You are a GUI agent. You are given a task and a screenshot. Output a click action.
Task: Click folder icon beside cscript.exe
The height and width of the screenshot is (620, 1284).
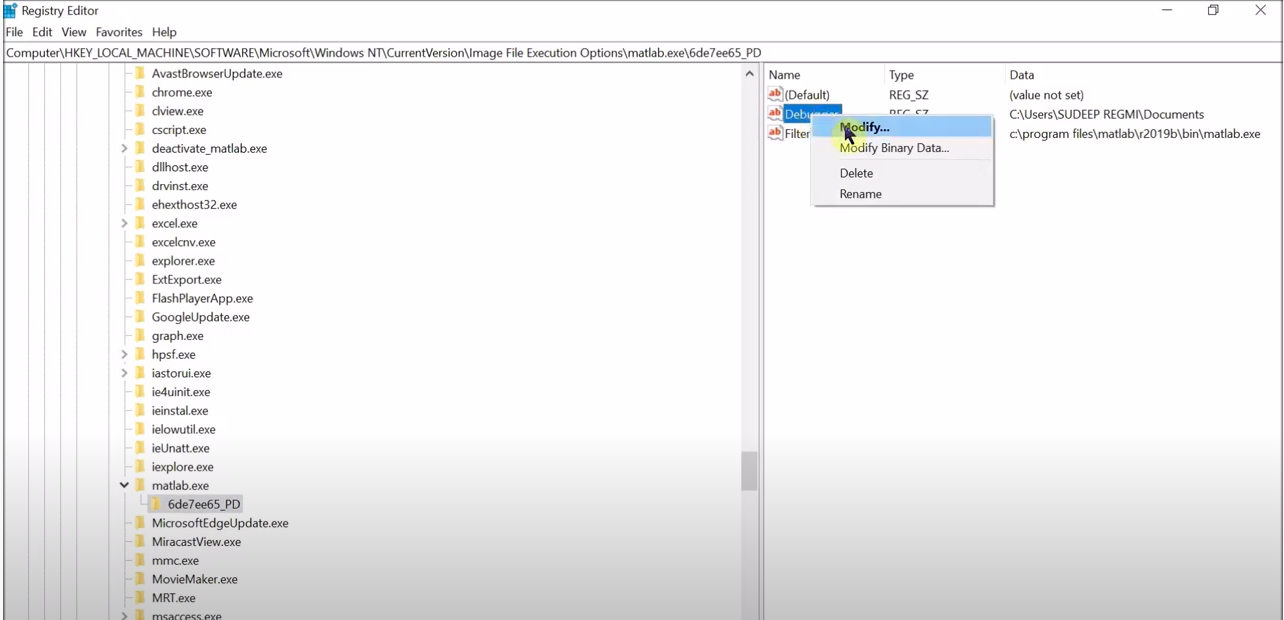140,130
